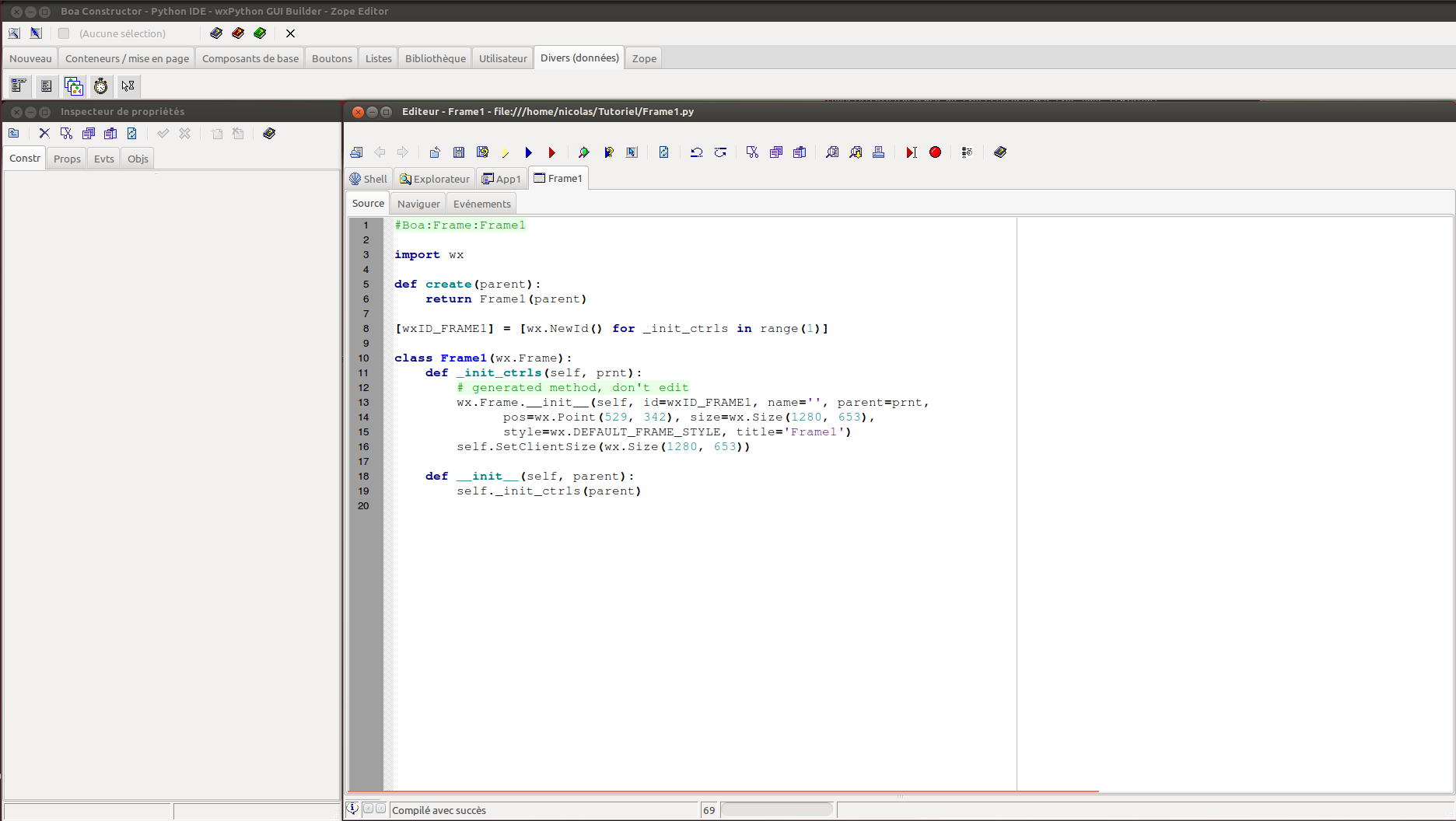Click the printer icon in editor toolbar
This screenshot has height=821, width=1456.
click(x=878, y=152)
